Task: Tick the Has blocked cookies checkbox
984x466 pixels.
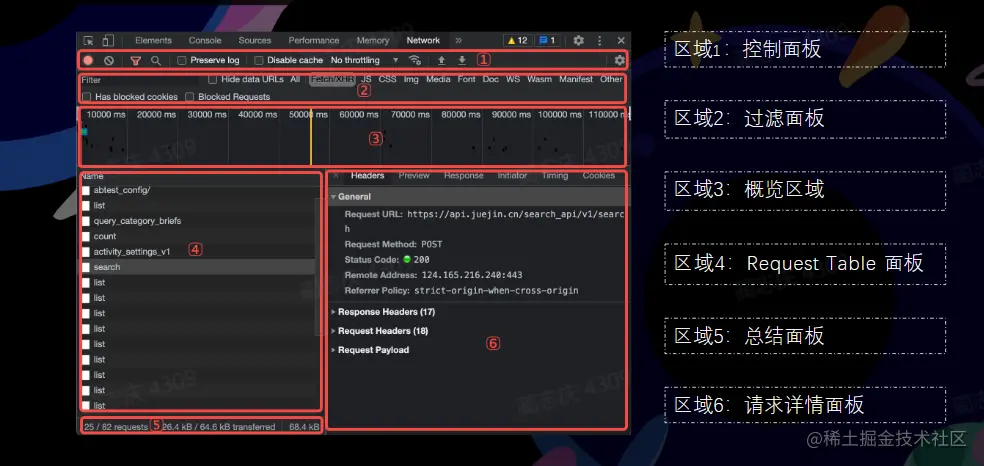Action: click(x=86, y=97)
